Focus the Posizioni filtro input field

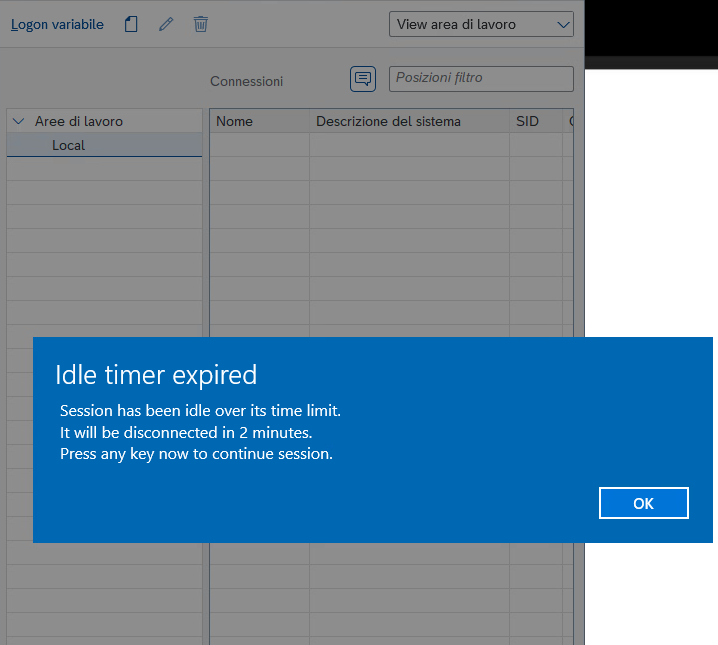481,79
